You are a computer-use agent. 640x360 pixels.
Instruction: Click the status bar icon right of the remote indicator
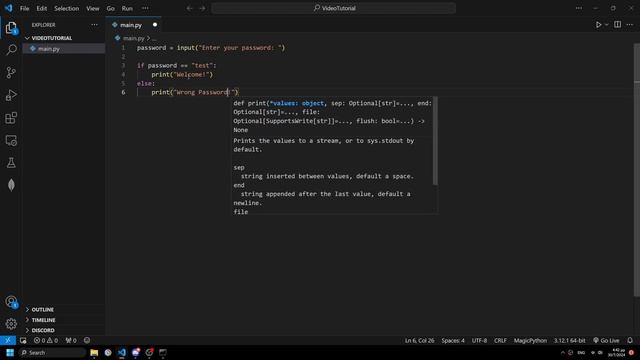pos(23,340)
